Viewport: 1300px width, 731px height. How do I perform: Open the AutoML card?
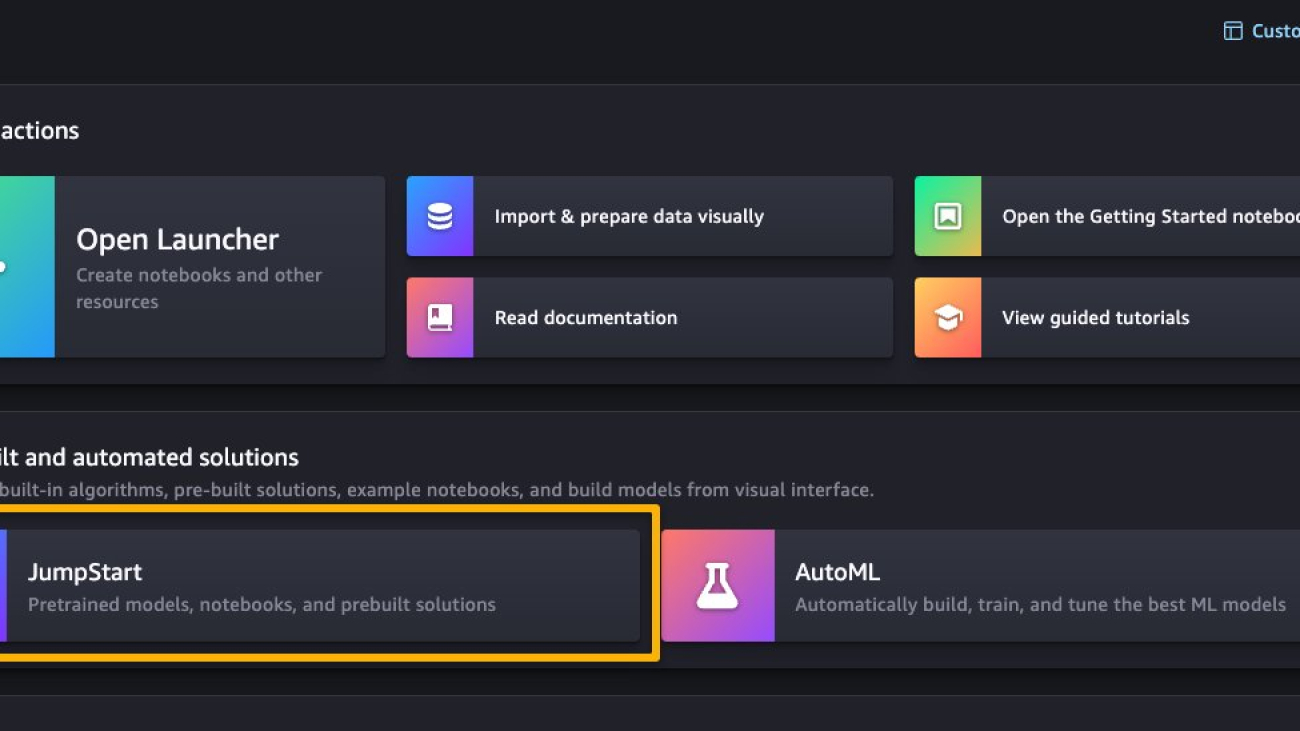click(x=981, y=586)
